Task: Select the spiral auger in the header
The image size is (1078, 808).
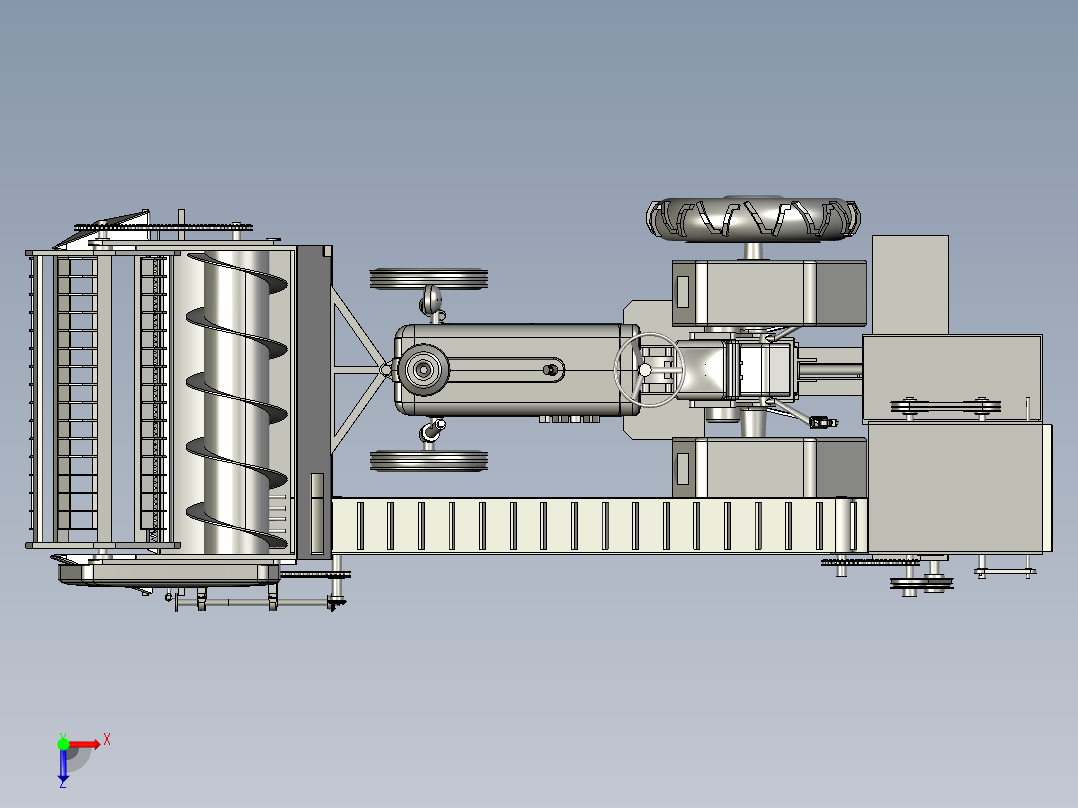Action: click(x=236, y=402)
